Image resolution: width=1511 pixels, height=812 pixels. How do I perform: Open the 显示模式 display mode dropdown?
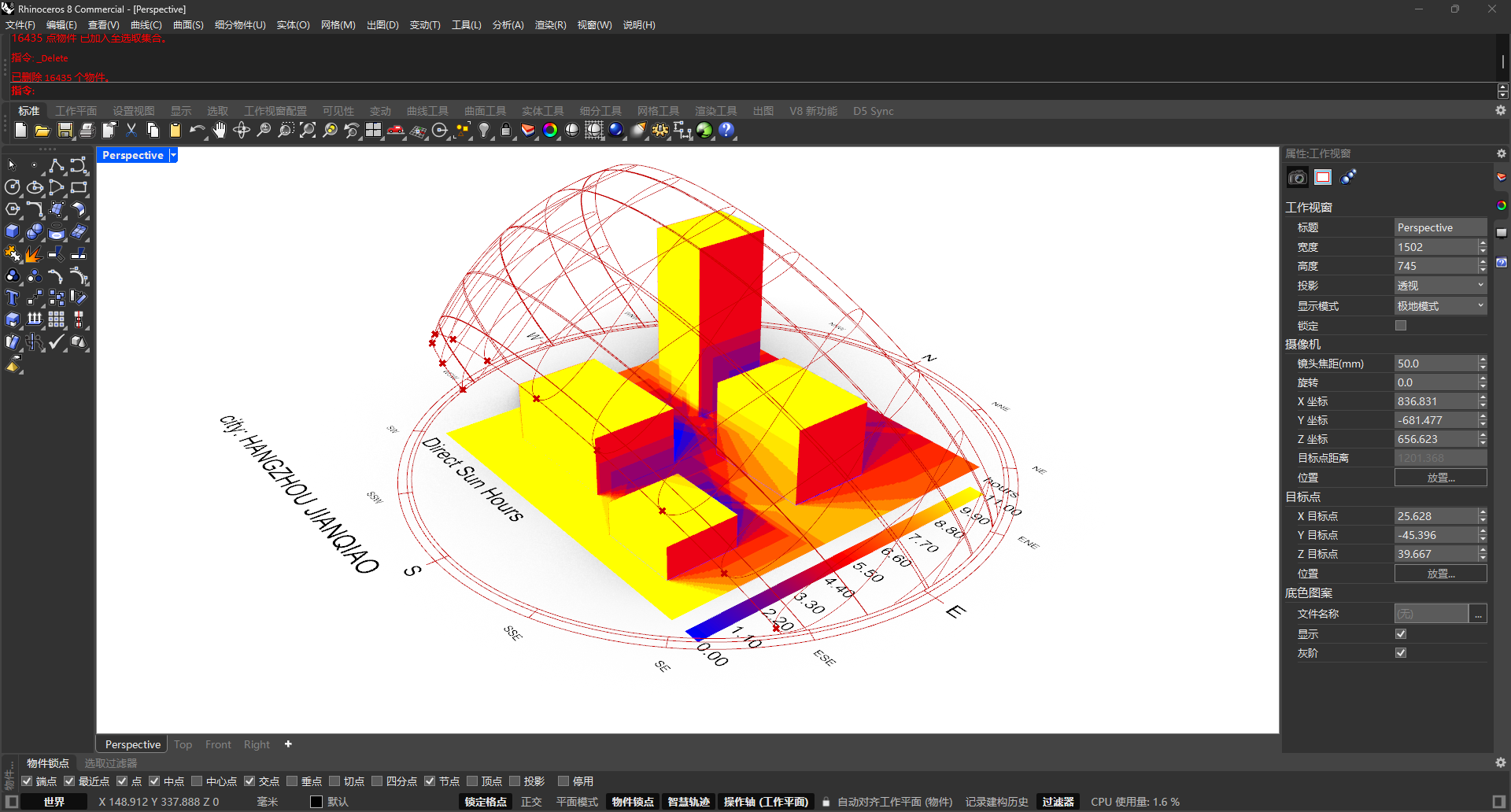coord(1440,306)
